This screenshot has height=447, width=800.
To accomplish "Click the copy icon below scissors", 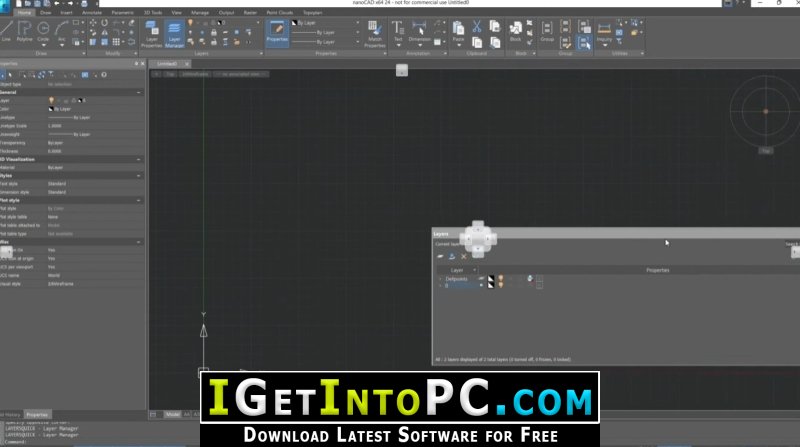I will click(477, 42).
